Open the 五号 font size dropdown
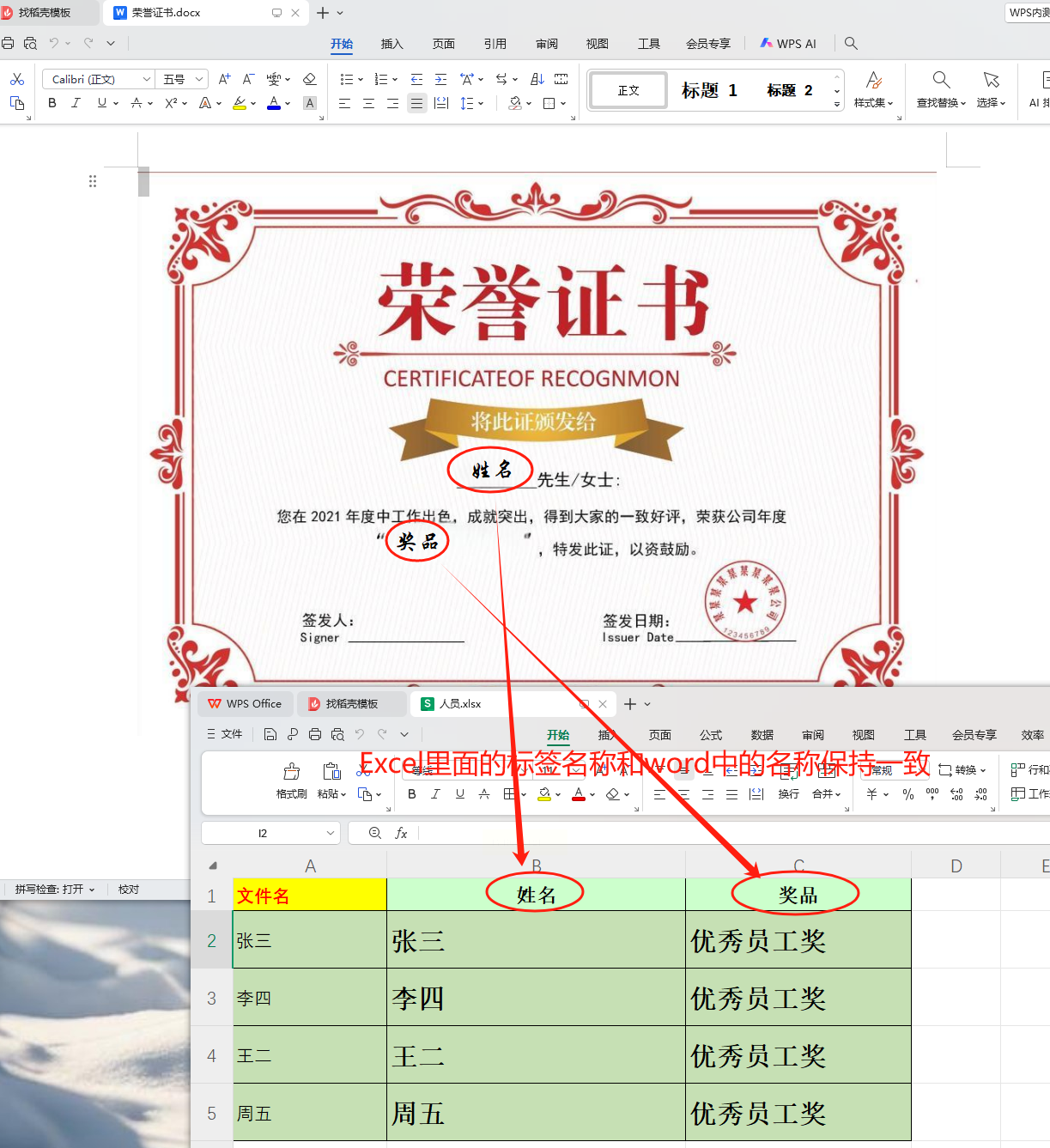Viewport: 1050px width, 1148px height. (199, 79)
